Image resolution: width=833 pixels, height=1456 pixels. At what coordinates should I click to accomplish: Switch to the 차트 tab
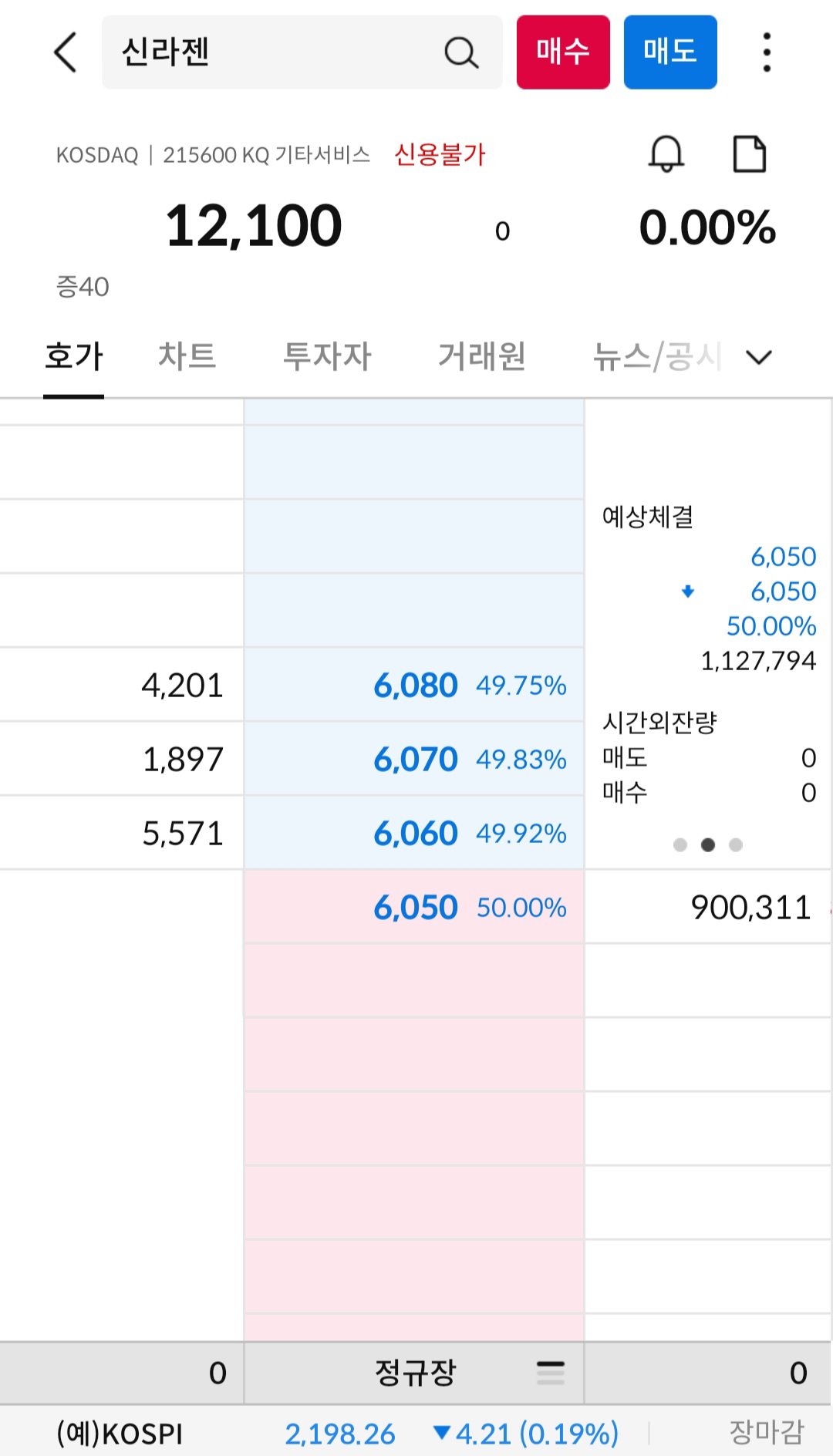187,356
